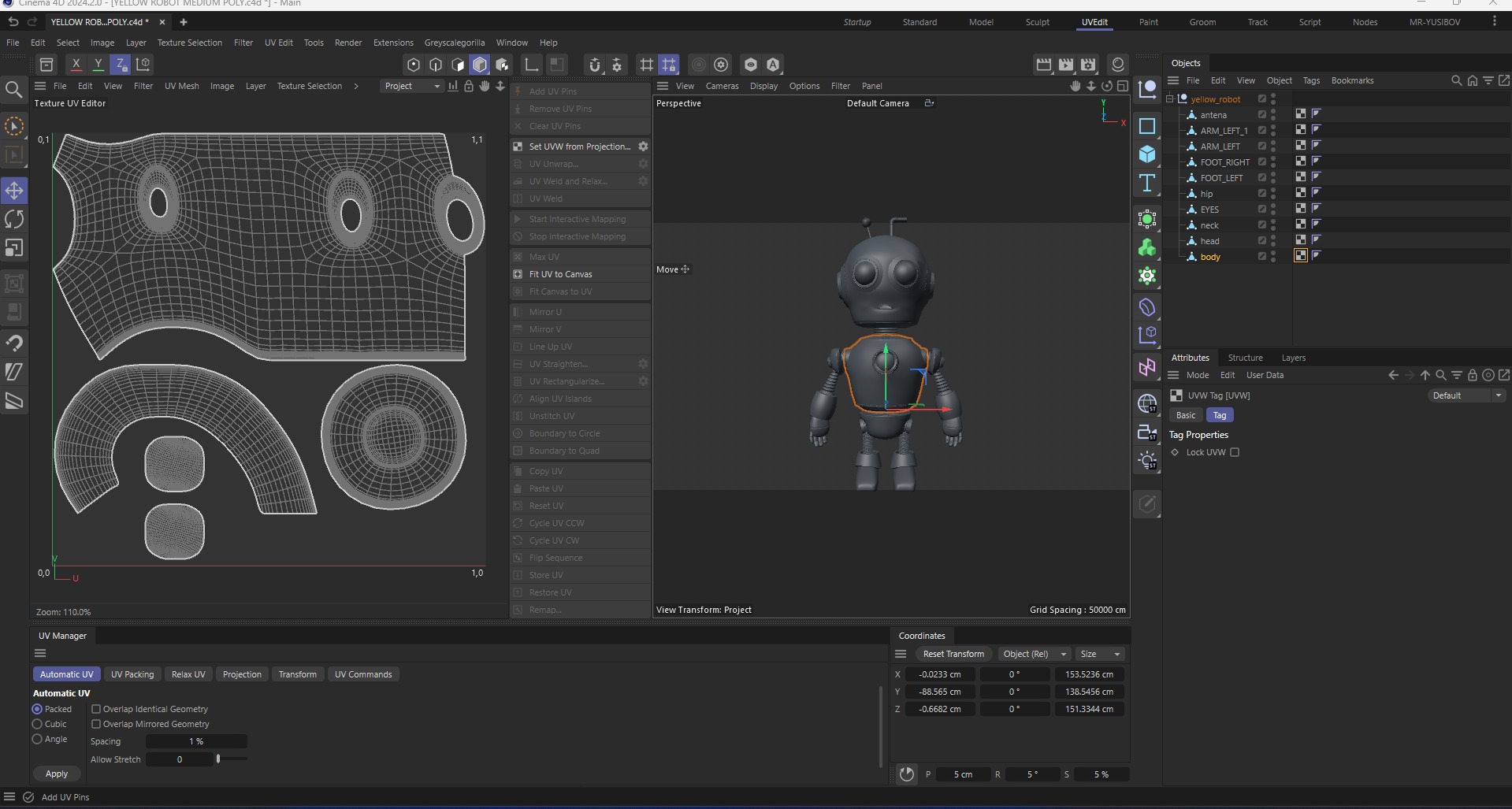The height and width of the screenshot is (809, 1512).
Task: Toggle the Z axis lock
Action: (120, 65)
